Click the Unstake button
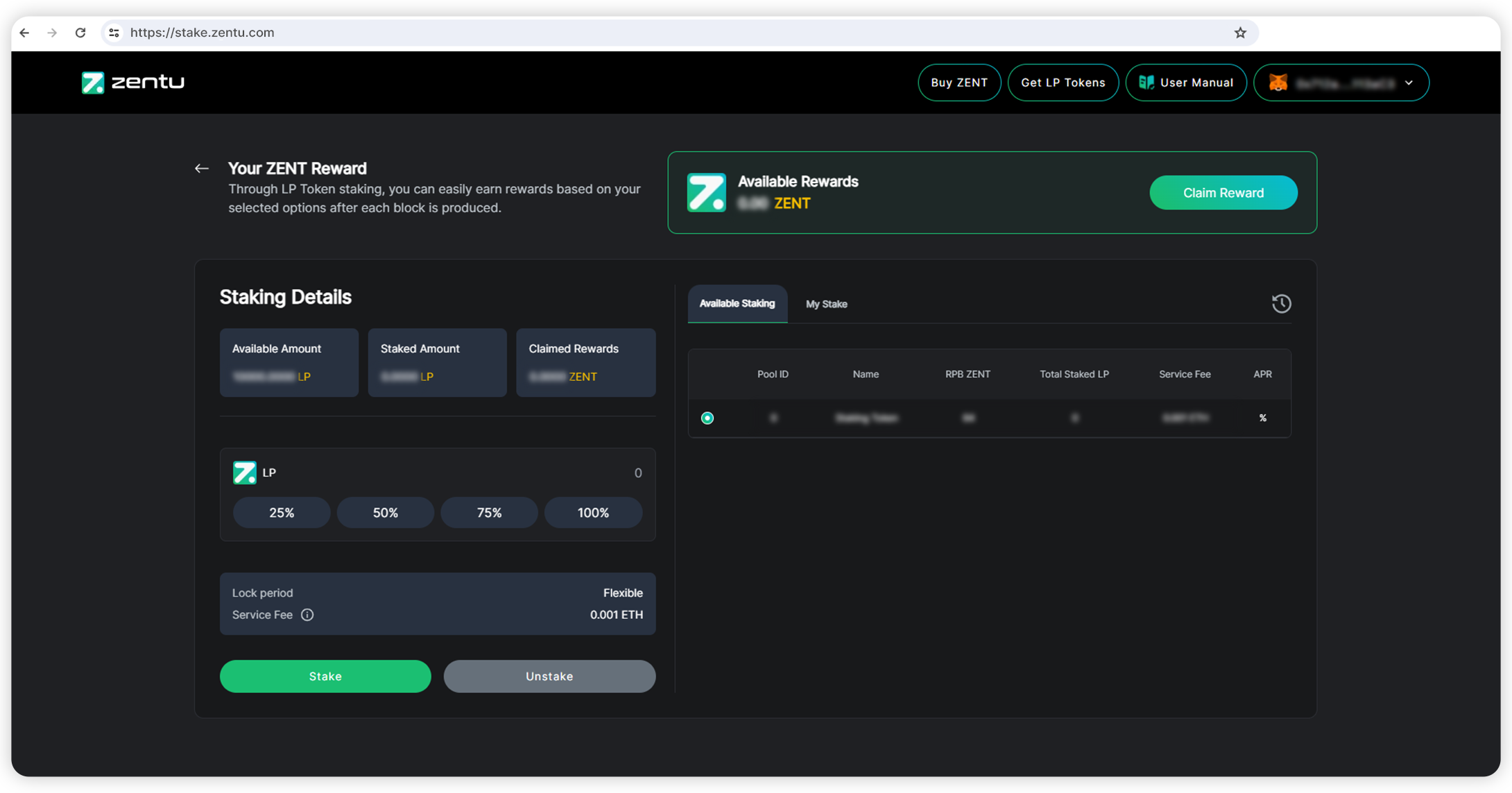Image resolution: width=1512 pixels, height=793 pixels. click(549, 676)
